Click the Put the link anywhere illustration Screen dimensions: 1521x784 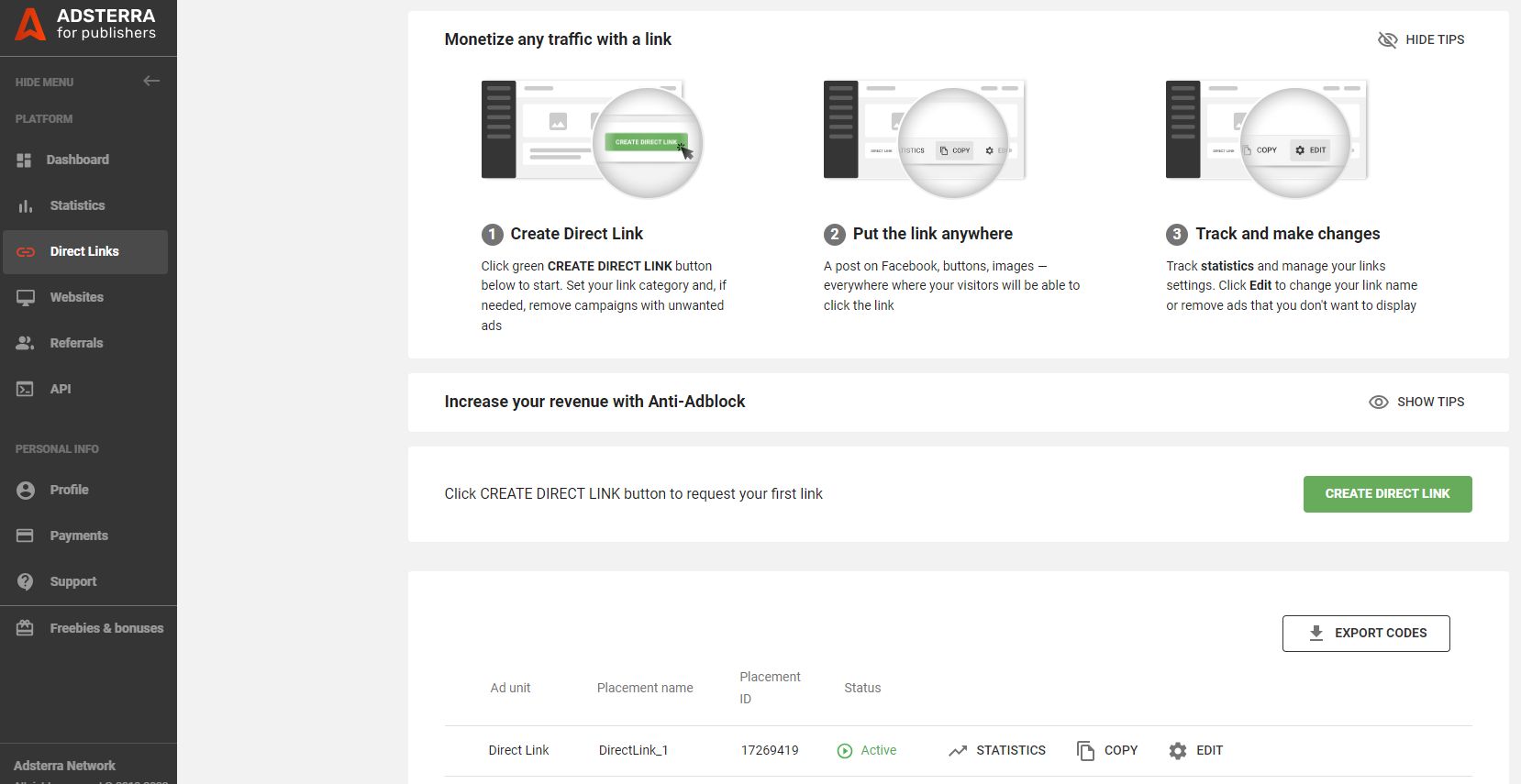(x=925, y=138)
